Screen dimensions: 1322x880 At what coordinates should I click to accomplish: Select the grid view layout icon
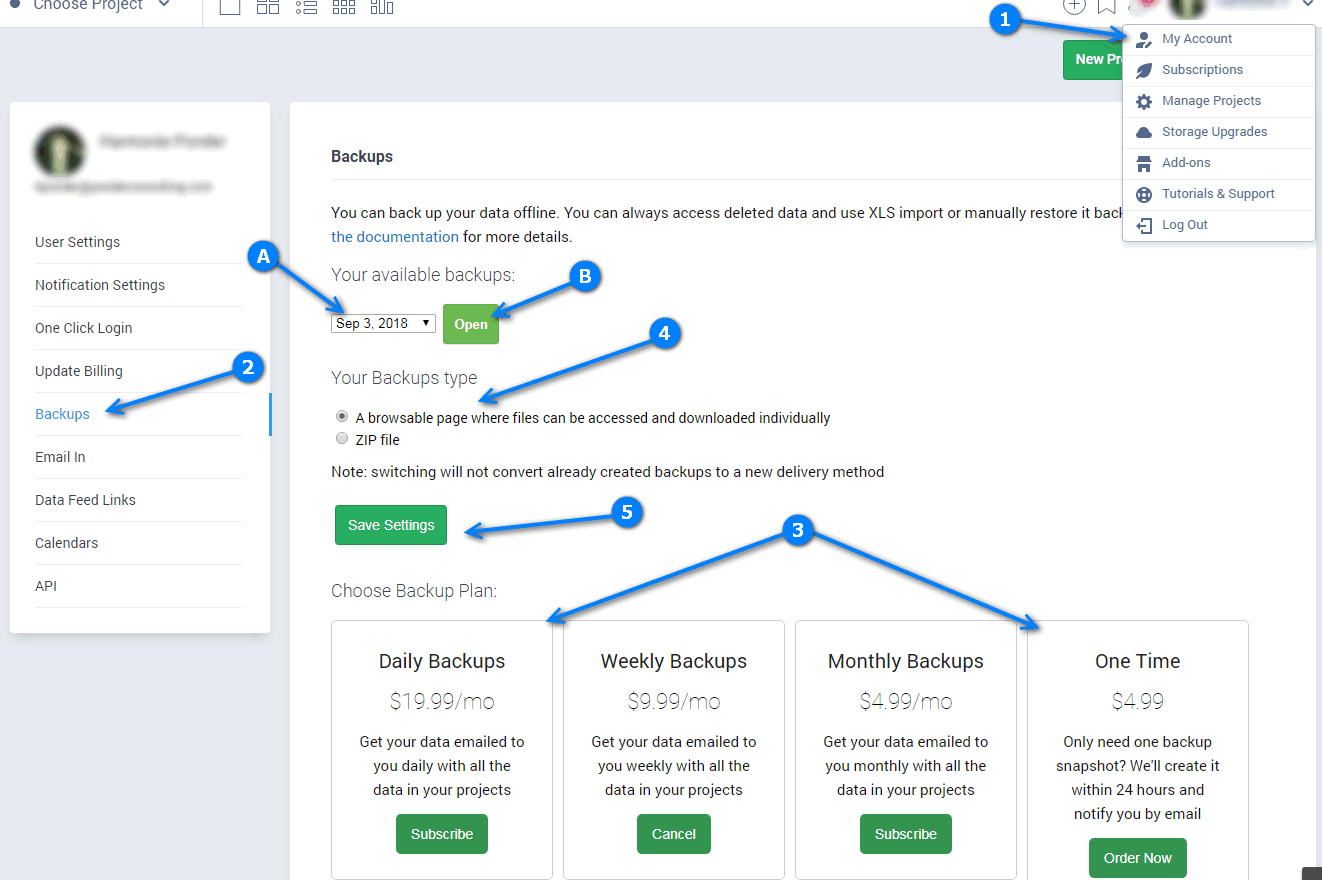[344, 7]
